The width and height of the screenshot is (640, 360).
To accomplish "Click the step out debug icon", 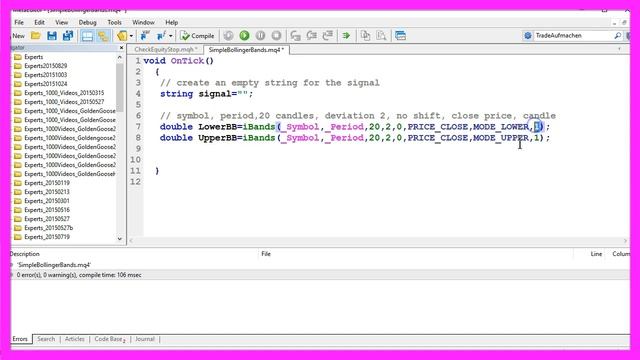I will [328, 36].
